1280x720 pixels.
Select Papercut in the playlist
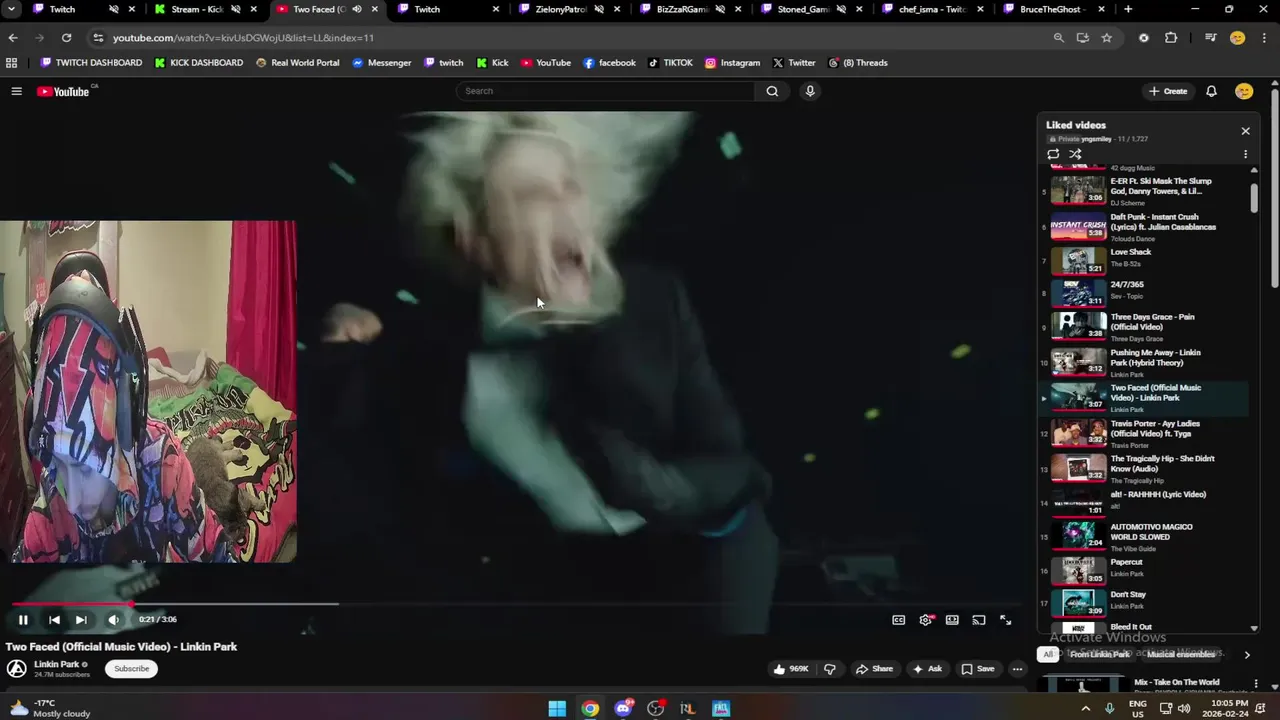pyautogui.click(x=1142, y=570)
